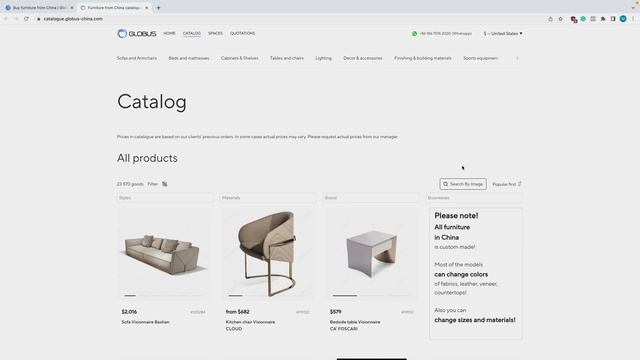
Task: Reload the current page
Action: pos(26,19)
